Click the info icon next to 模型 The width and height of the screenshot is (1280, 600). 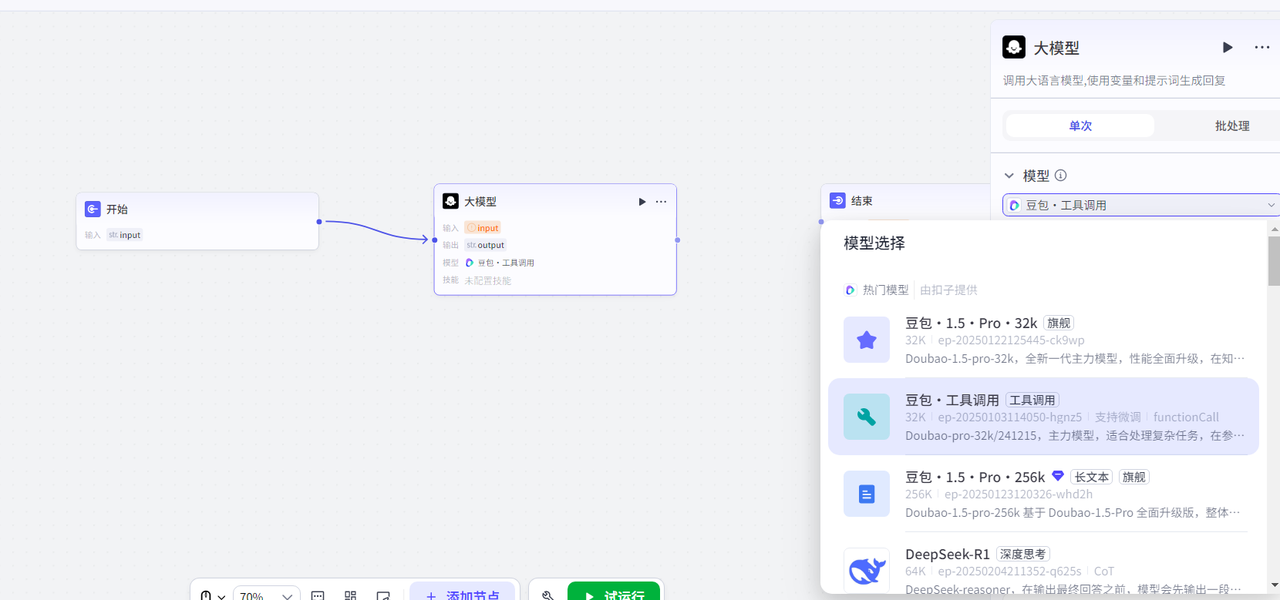[x=1061, y=175]
